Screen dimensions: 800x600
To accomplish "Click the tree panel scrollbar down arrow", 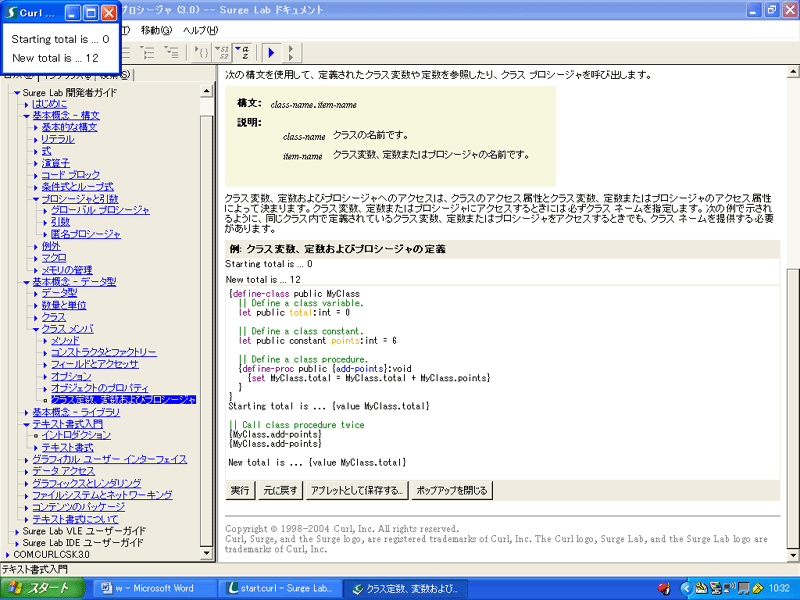I will (206, 553).
